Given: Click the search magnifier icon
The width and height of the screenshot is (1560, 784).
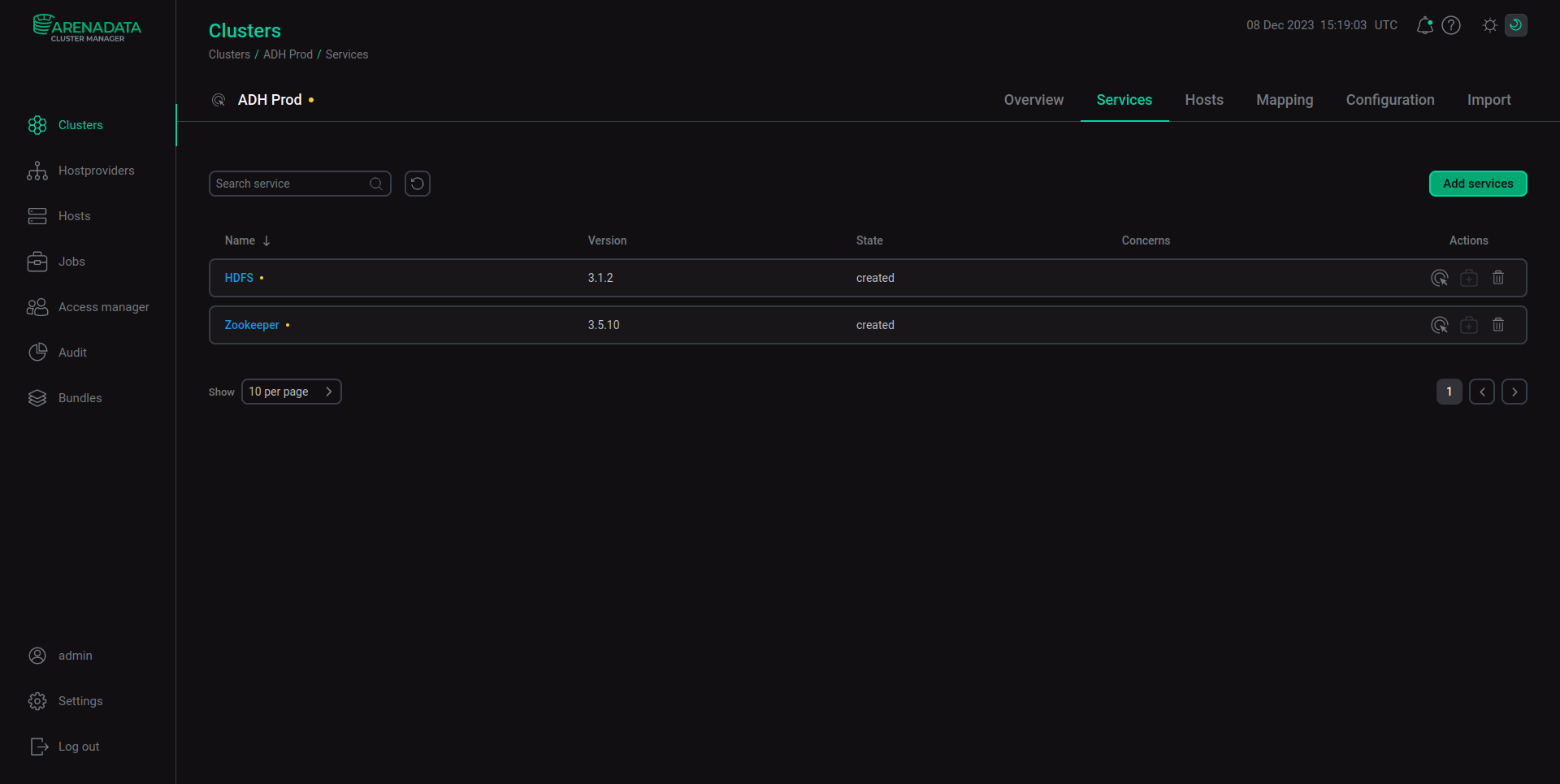Looking at the screenshot, I should tap(376, 184).
